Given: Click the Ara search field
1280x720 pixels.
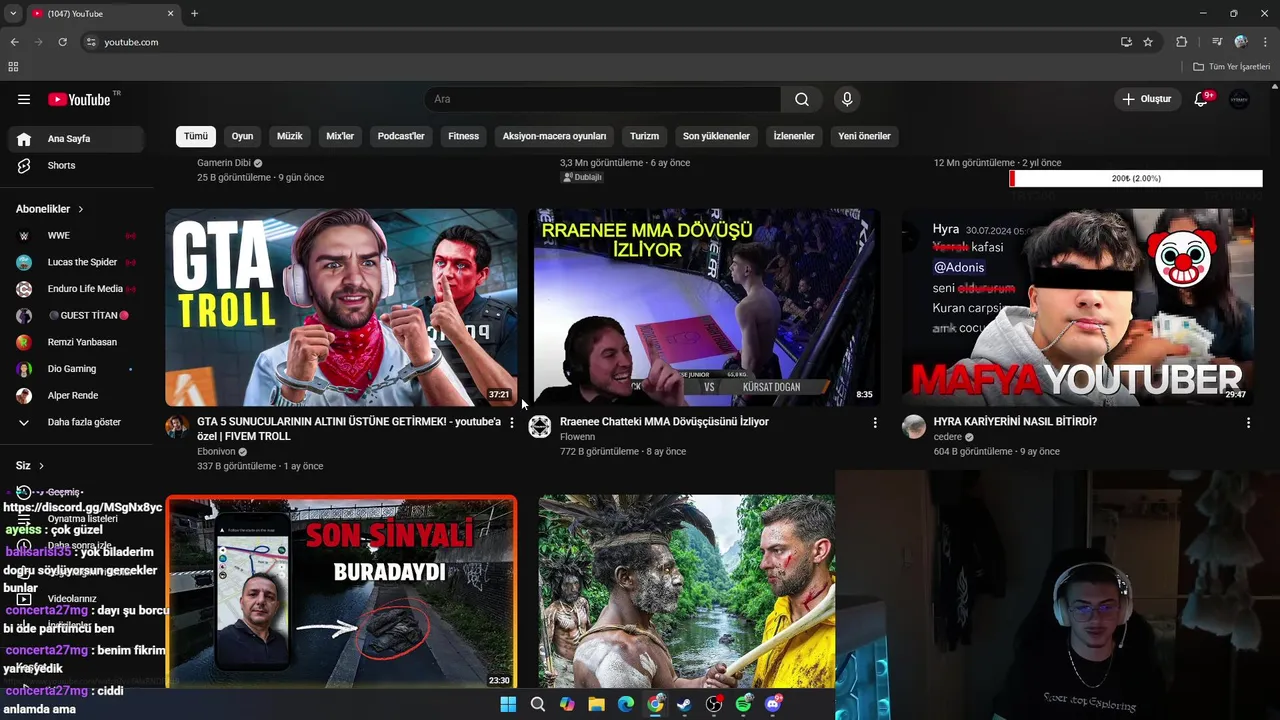Looking at the screenshot, I should (603, 99).
